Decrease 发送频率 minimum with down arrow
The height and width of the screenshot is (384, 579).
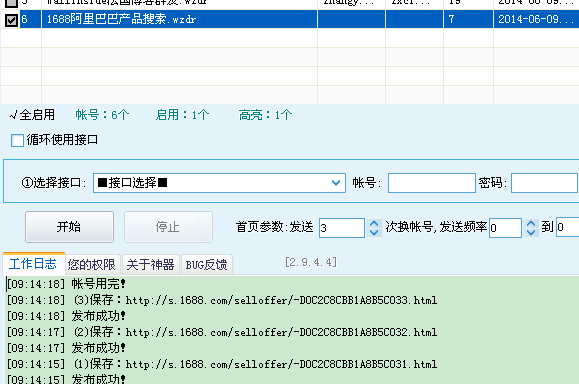point(531,232)
